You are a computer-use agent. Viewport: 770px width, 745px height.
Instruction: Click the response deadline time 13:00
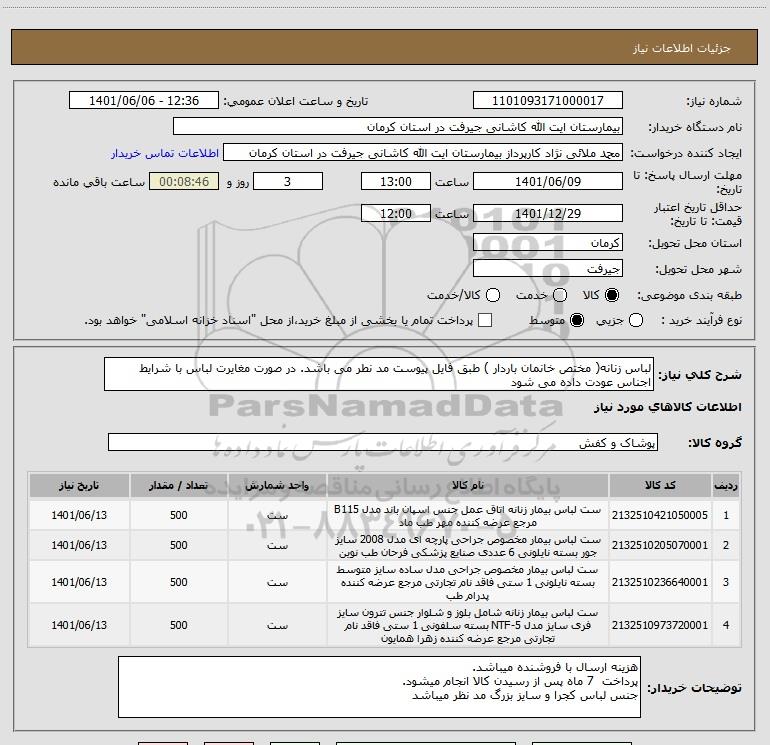396,181
